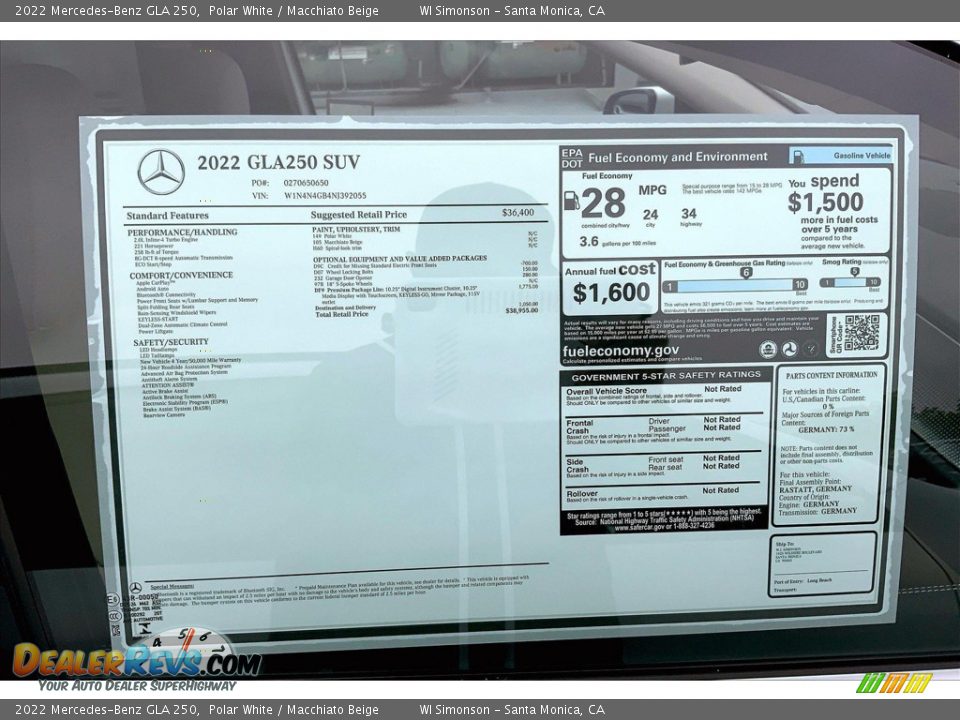Click 'GOVERNMENT 5-STAR SAFETY RATINGS' header
This screenshot has height=720, width=960.
(x=666, y=377)
